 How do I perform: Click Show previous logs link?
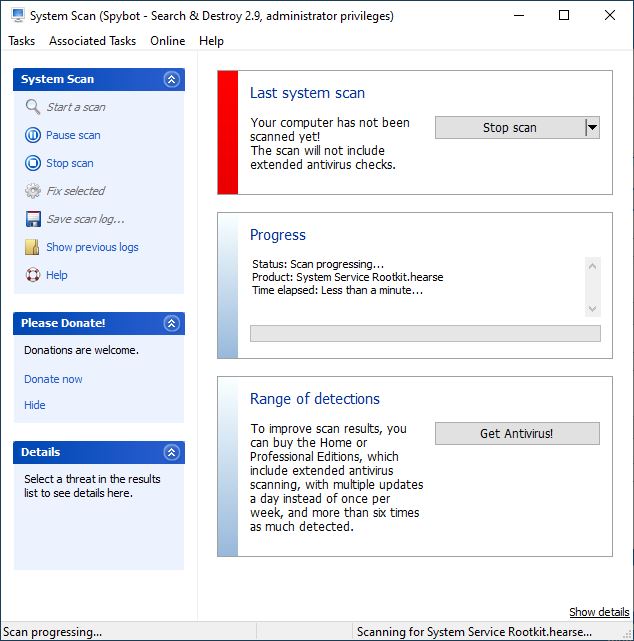coord(92,247)
